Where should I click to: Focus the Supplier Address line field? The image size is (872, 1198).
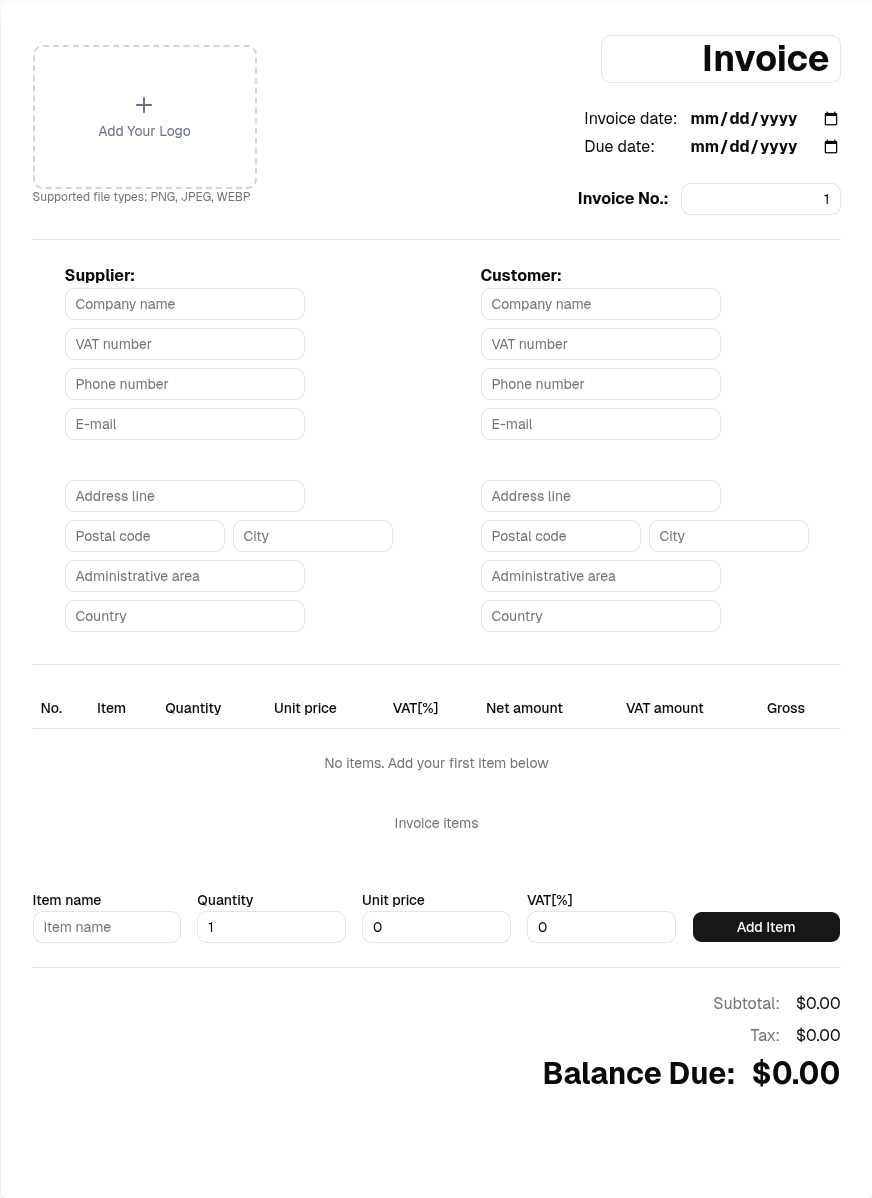point(185,496)
